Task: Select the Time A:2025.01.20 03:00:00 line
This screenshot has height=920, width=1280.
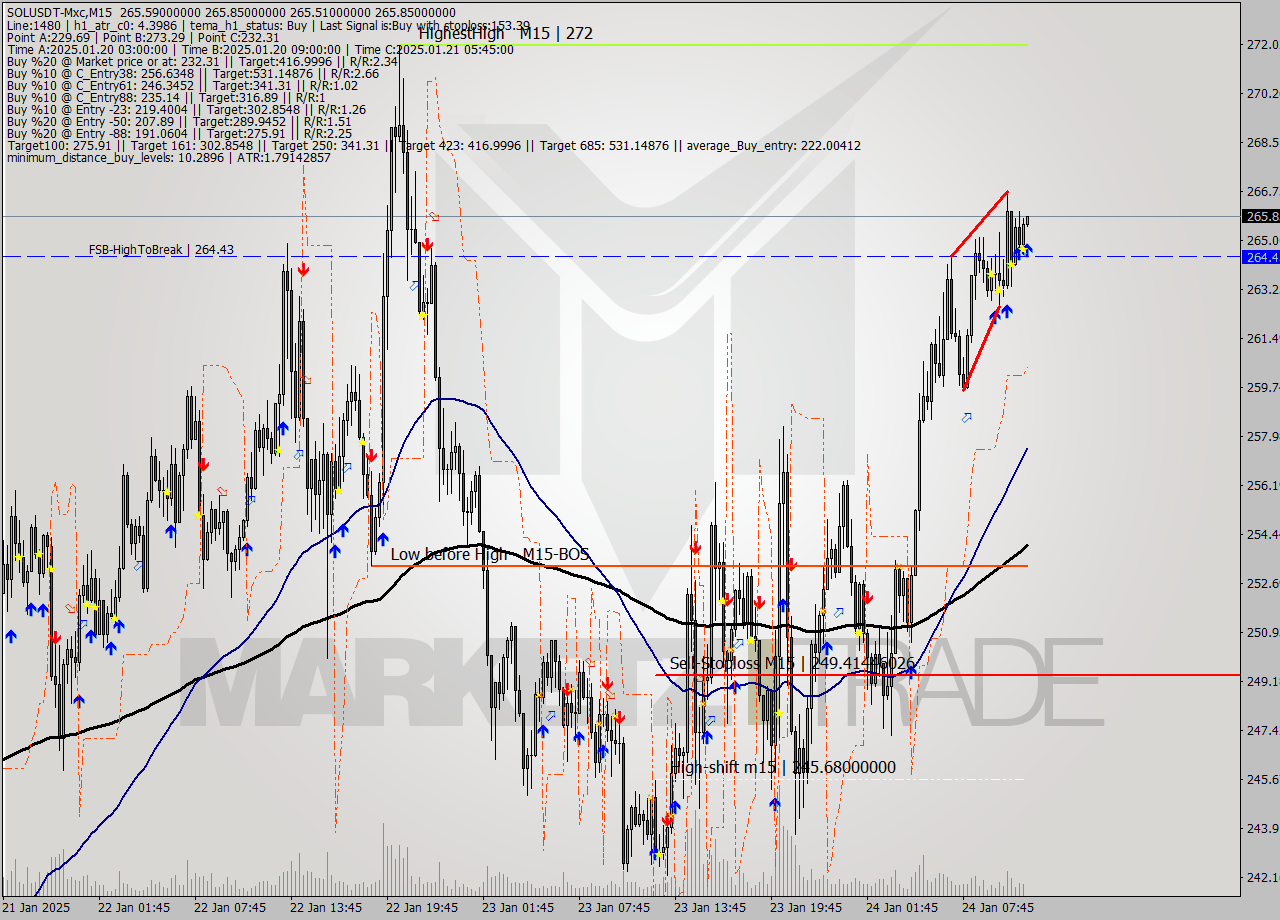Action: point(260,49)
